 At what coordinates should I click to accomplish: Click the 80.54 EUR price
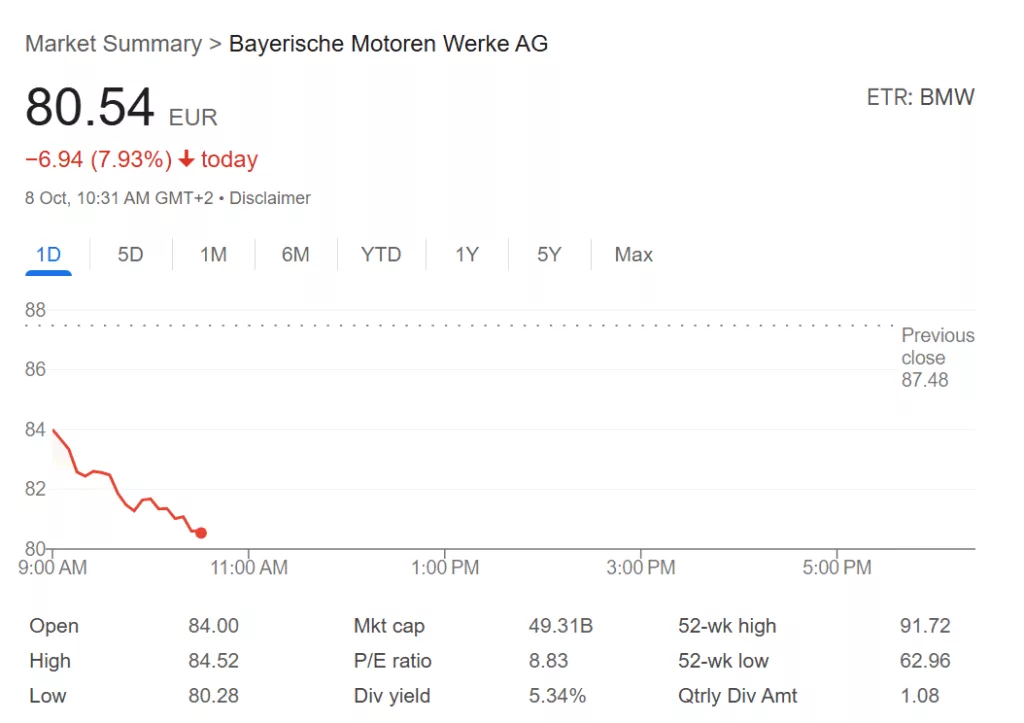tap(90, 109)
